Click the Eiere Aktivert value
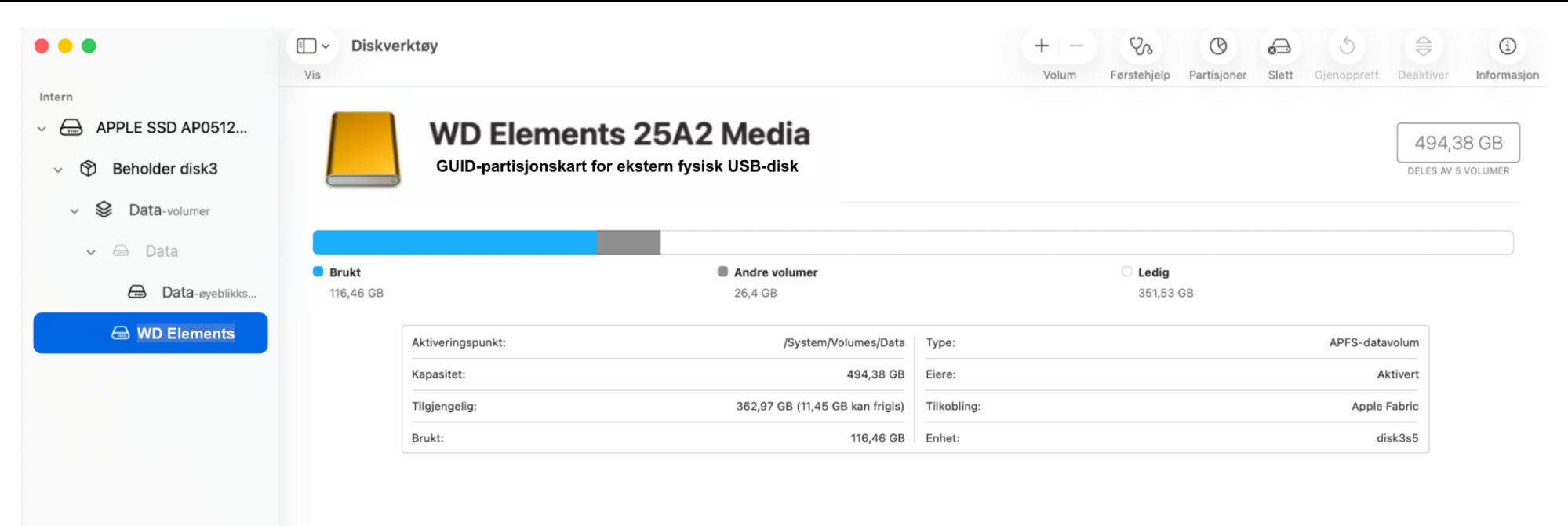The image size is (1568, 526). 1398,374
